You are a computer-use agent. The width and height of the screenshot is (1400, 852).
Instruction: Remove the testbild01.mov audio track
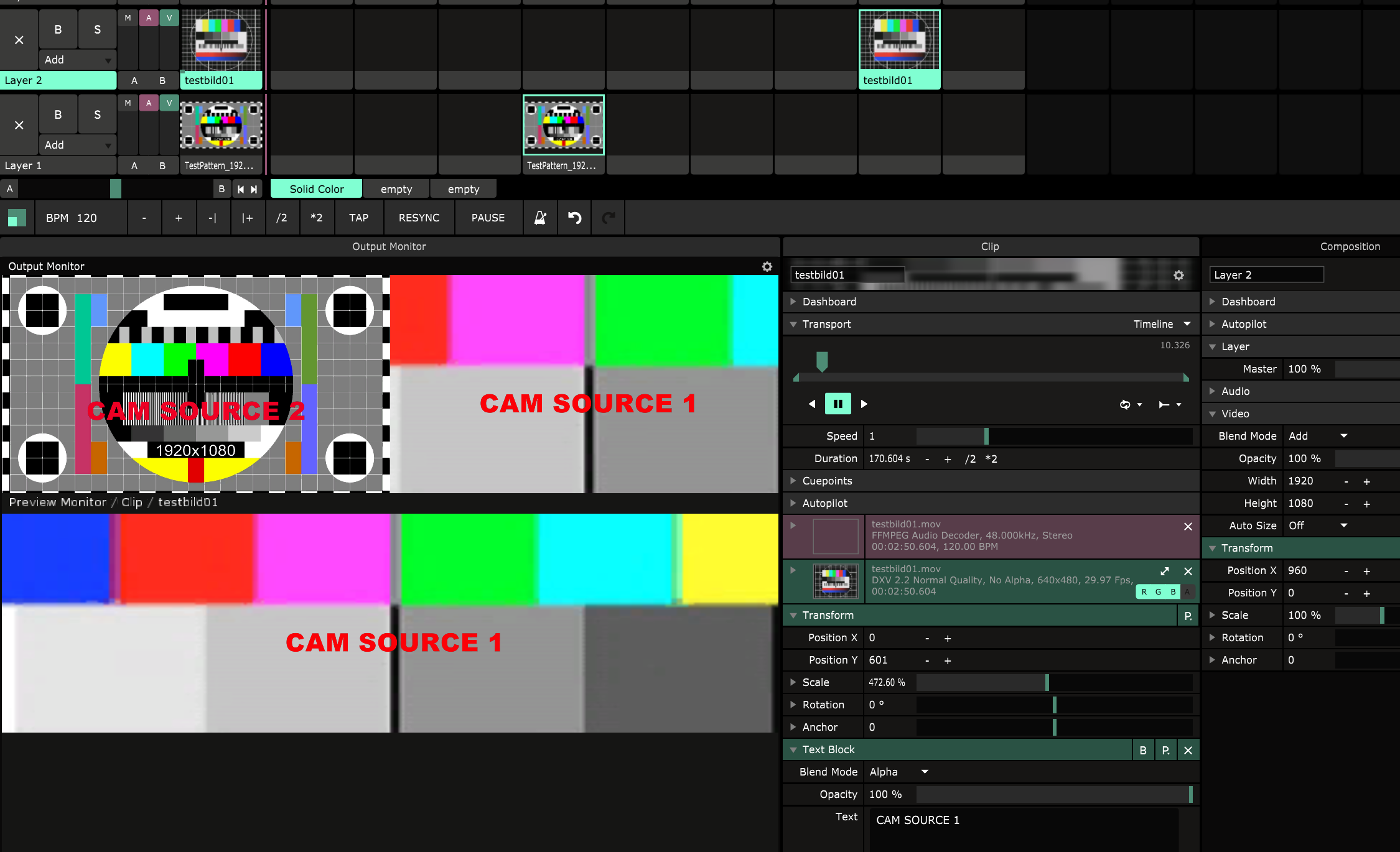tap(1188, 527)
